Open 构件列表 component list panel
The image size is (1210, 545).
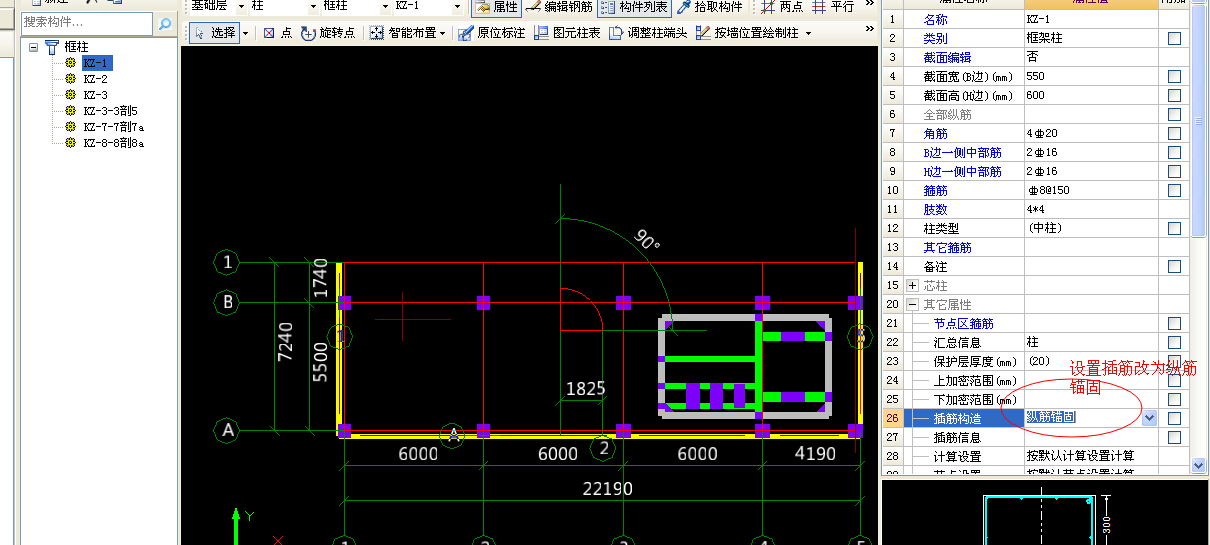(634, 6)
